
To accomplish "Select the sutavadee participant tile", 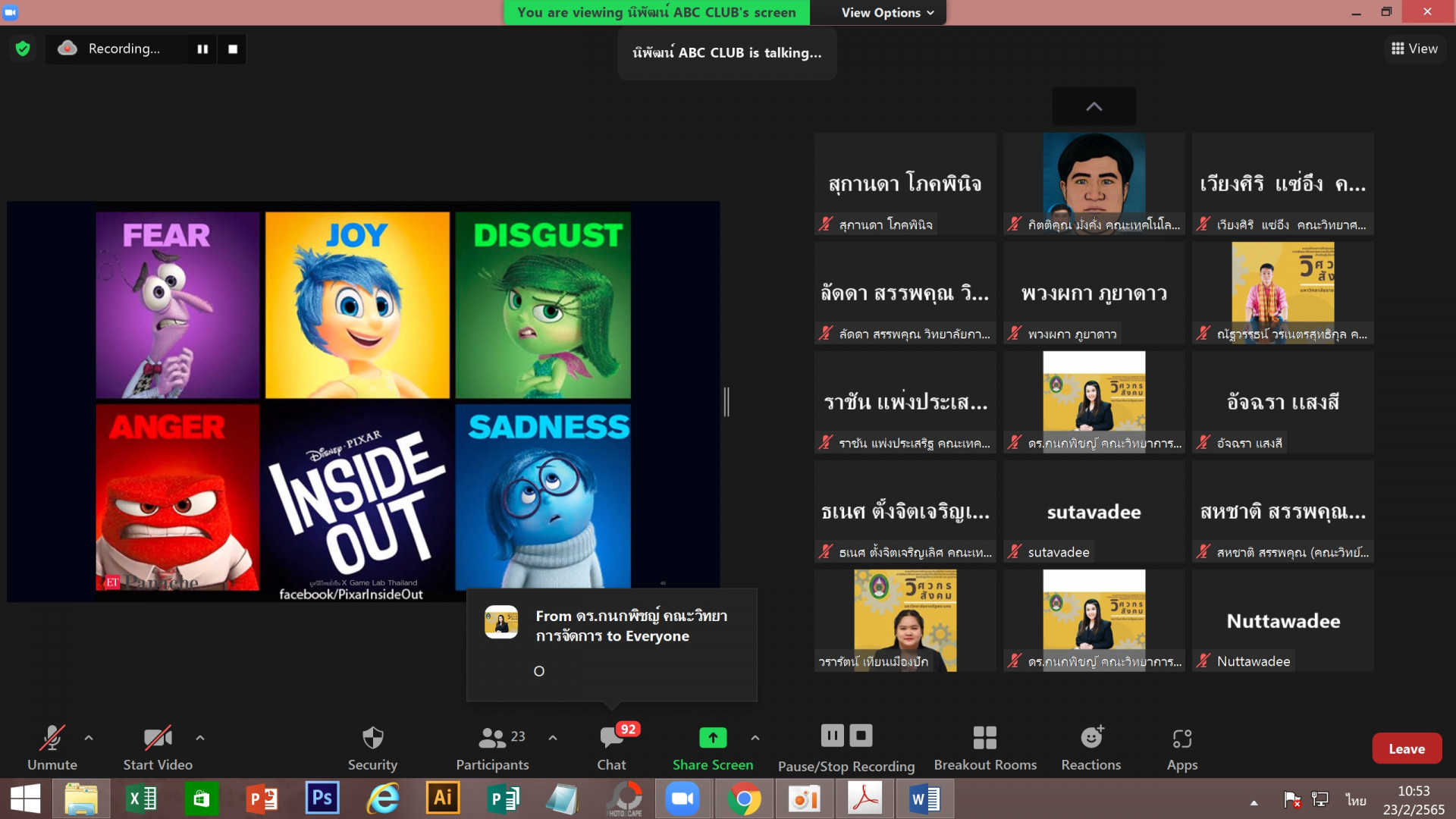I will tap(1094, 512).
